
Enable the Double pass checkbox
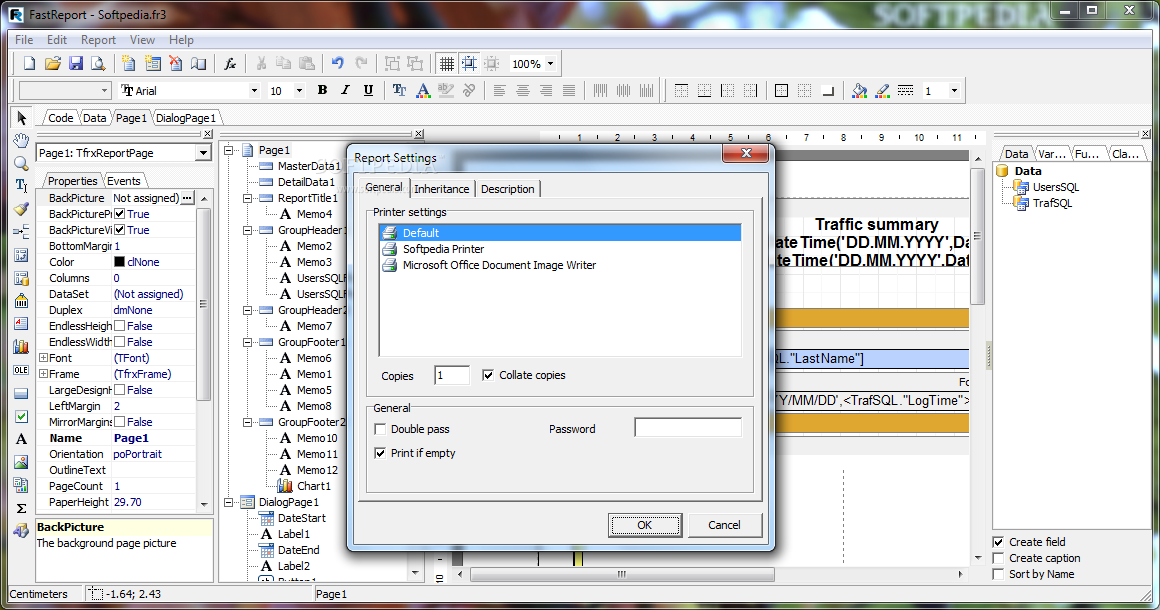click(380, 429)
